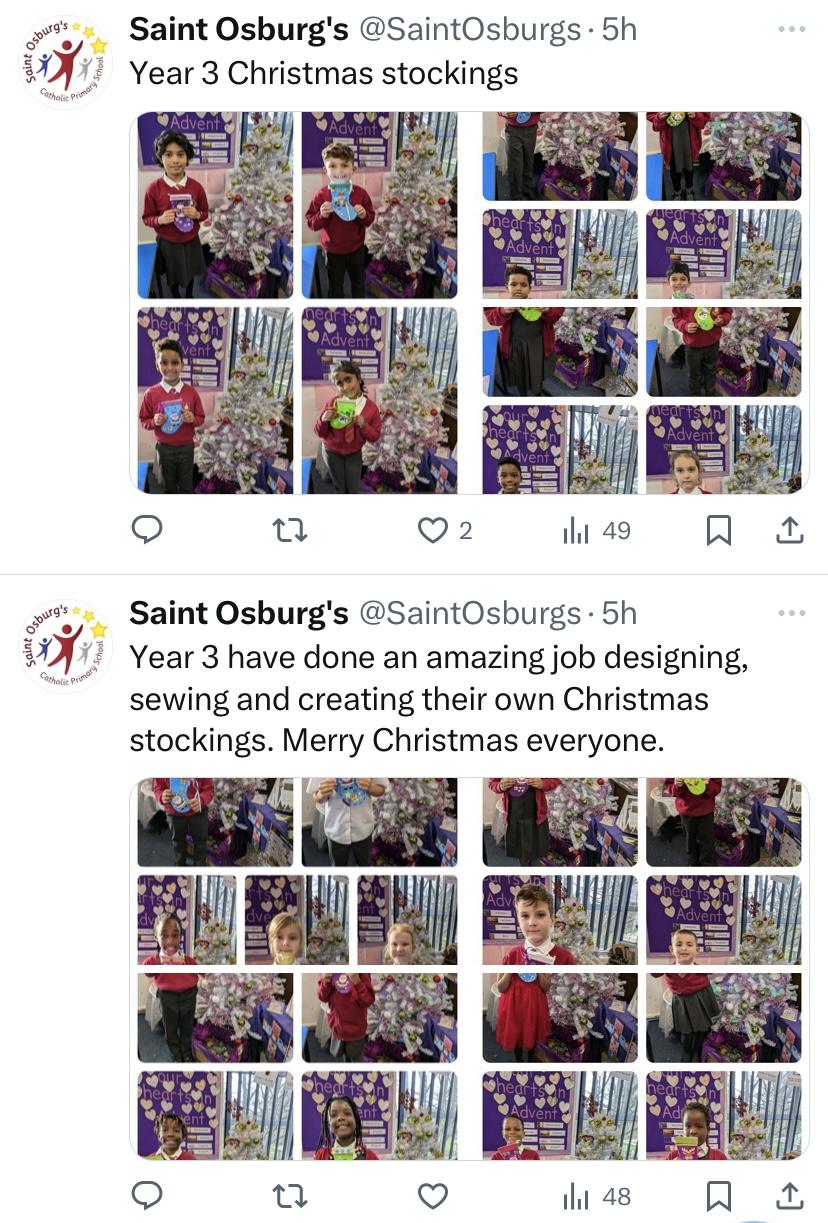
Task: Open more options on second tweet
Action: (792, 613)
